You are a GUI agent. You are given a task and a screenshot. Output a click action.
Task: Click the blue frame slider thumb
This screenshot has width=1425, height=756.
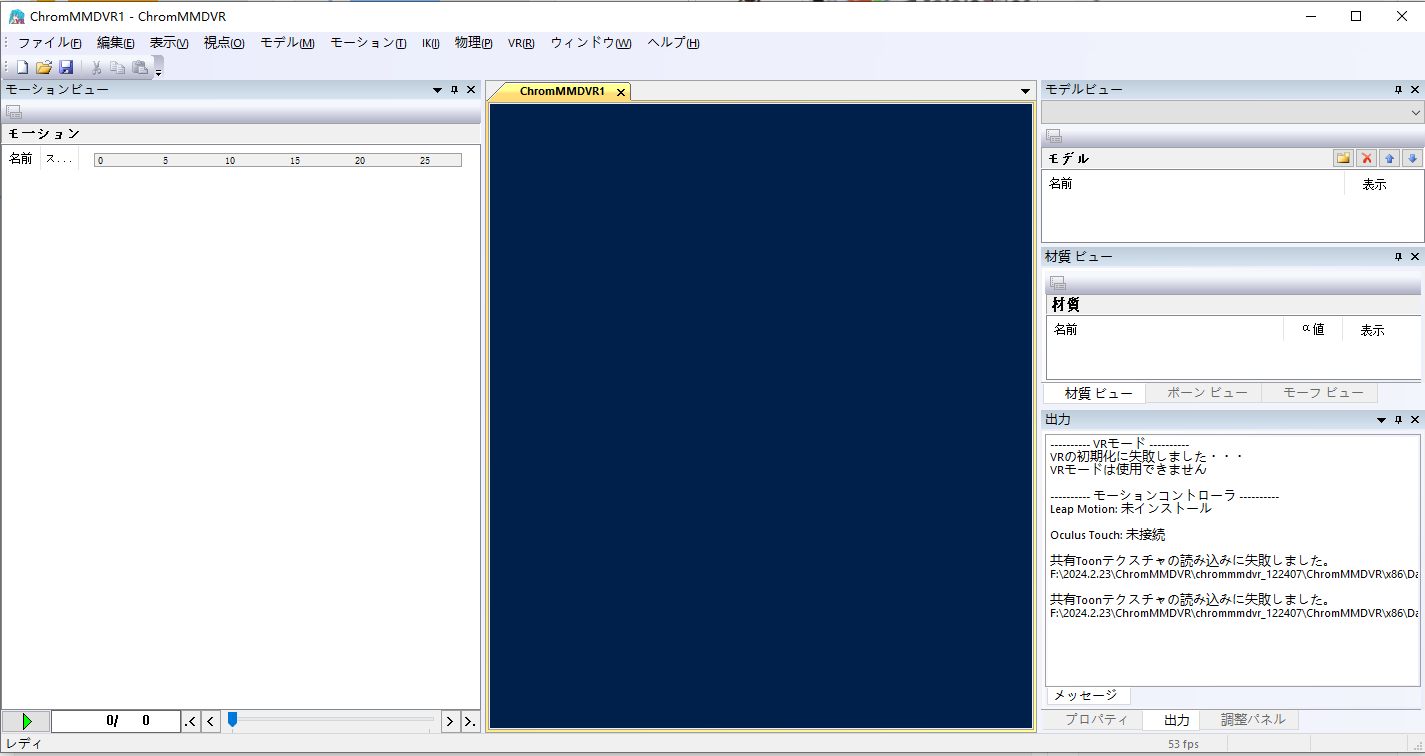pos(232,719)
